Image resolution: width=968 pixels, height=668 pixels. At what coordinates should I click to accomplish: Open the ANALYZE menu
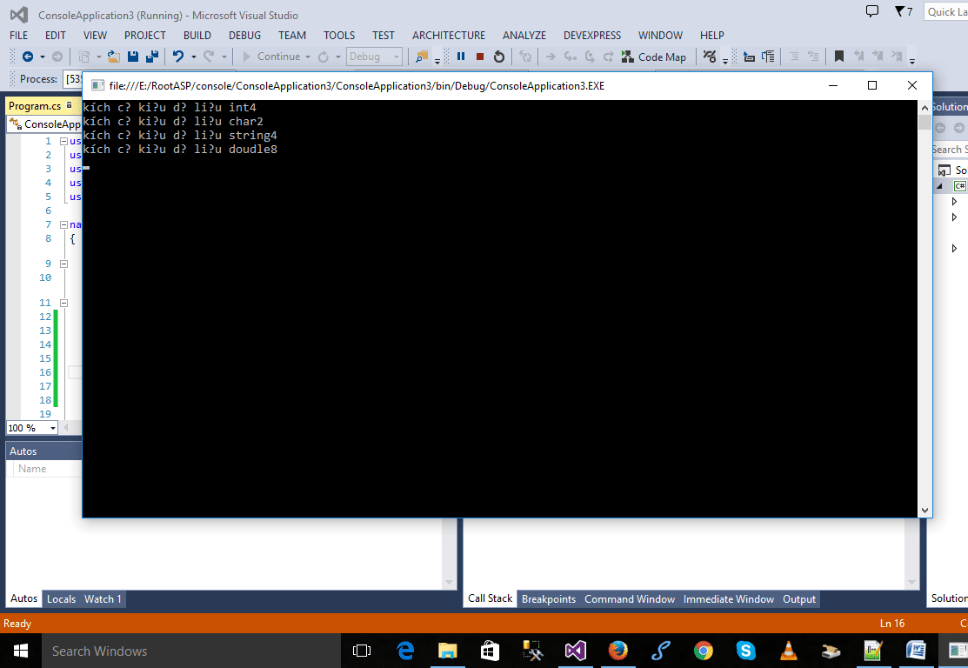tap(524, 35)
